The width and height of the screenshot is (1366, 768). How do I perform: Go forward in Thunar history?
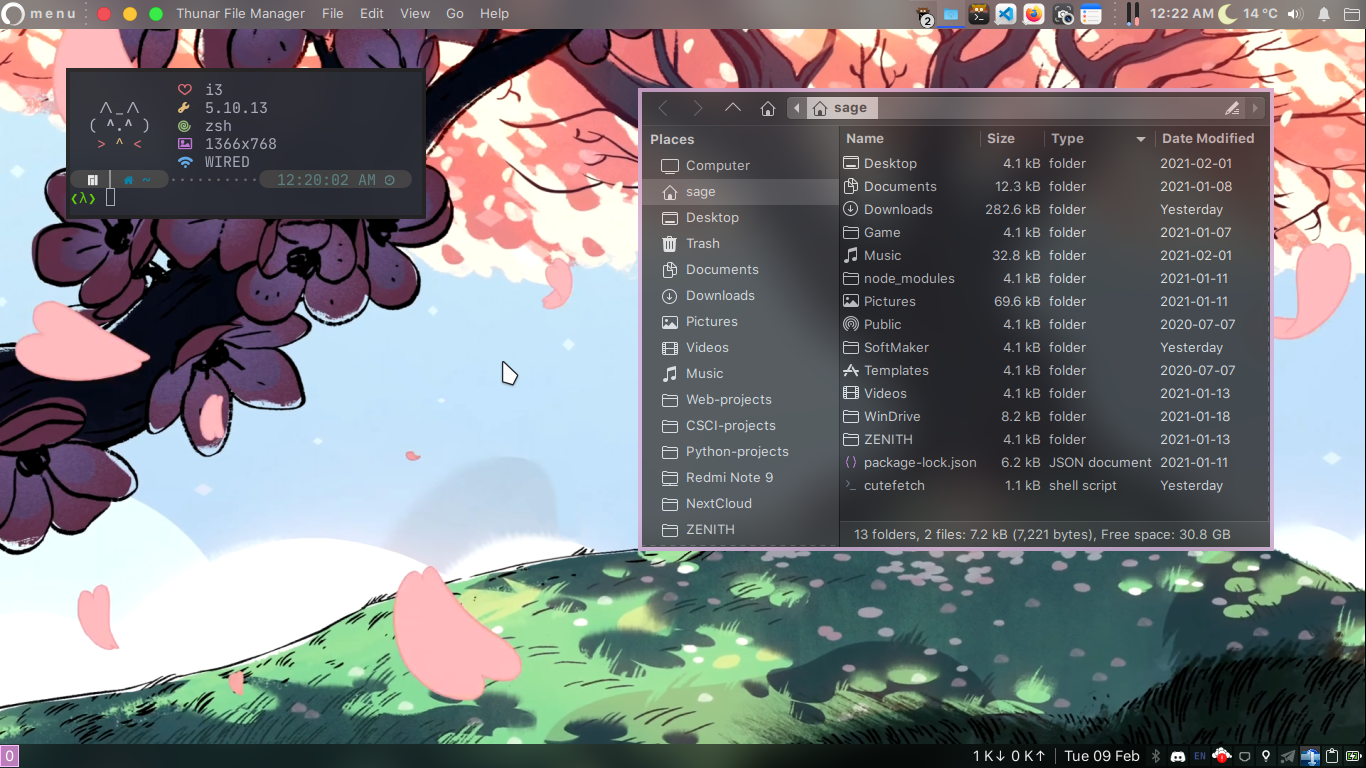698,108
